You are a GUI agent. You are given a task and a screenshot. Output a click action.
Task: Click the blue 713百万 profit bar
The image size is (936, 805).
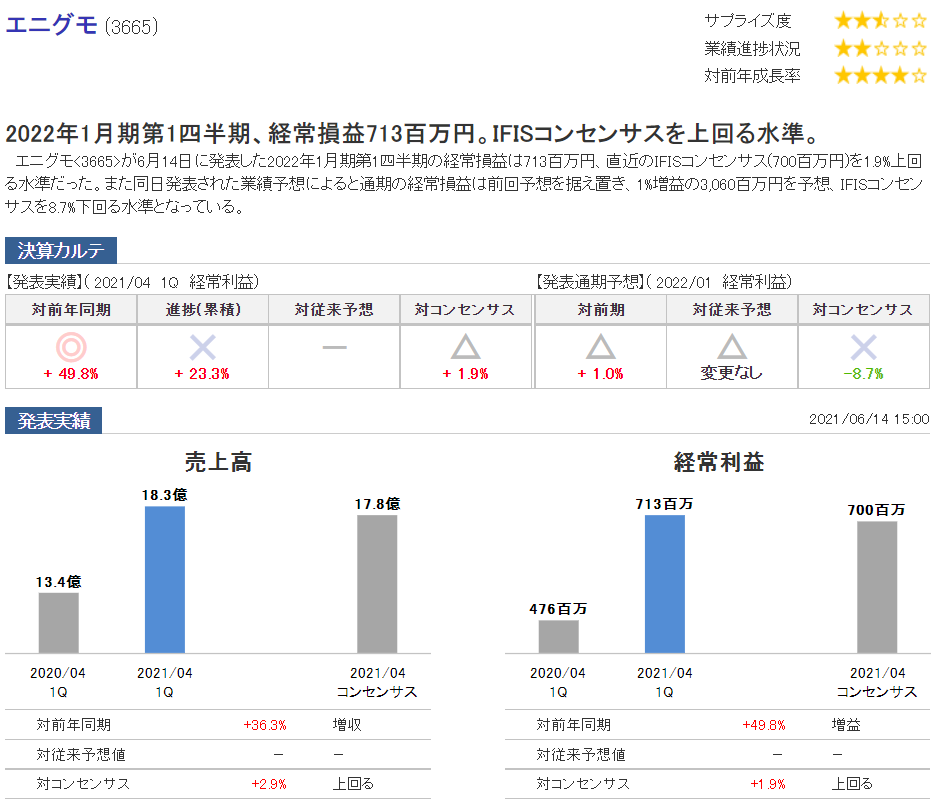click(x=665, y=584)
